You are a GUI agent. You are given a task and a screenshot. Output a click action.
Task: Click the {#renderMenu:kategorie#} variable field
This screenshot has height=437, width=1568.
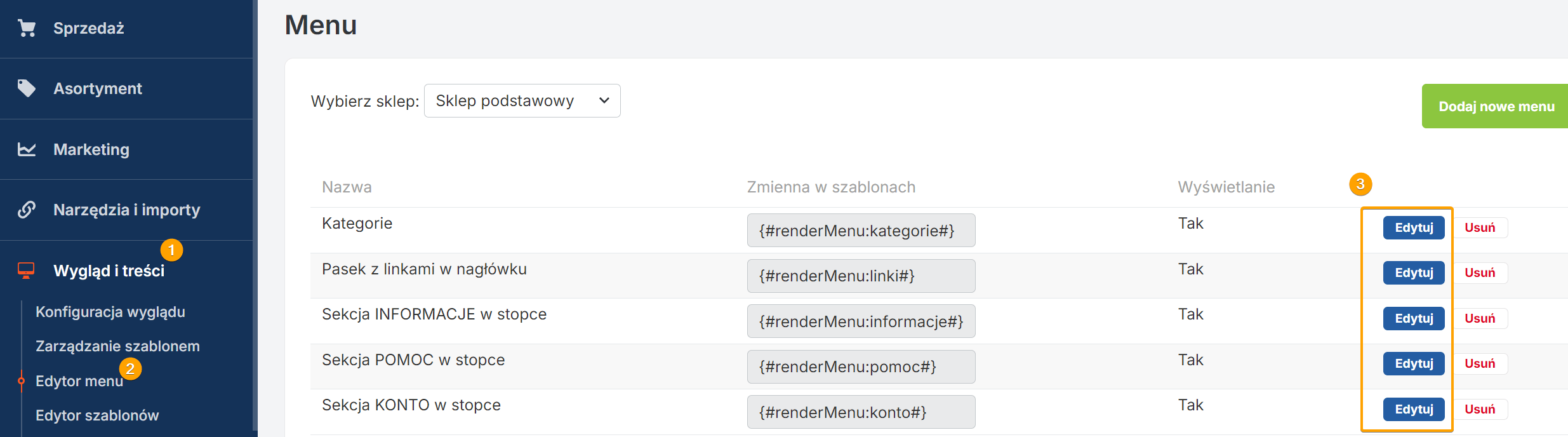(861, 231)
